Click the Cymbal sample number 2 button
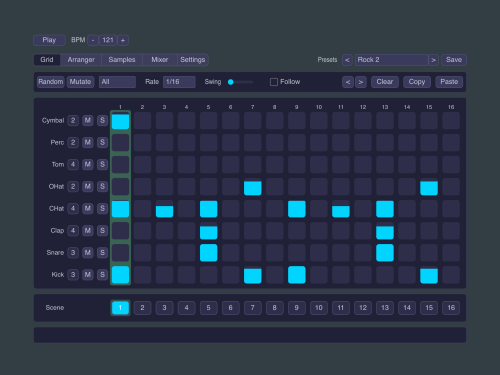 click(73, 120)
